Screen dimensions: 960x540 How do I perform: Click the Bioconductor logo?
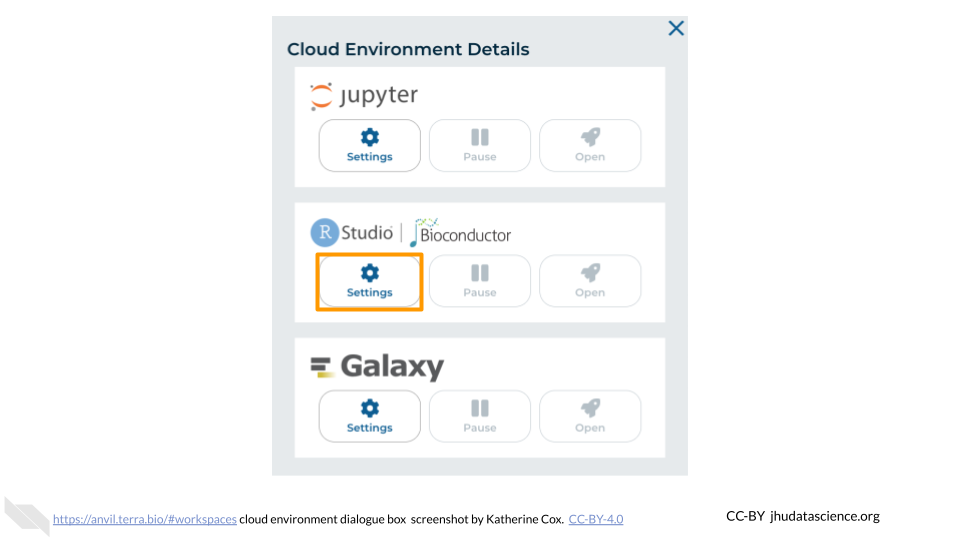pos(460,233)
